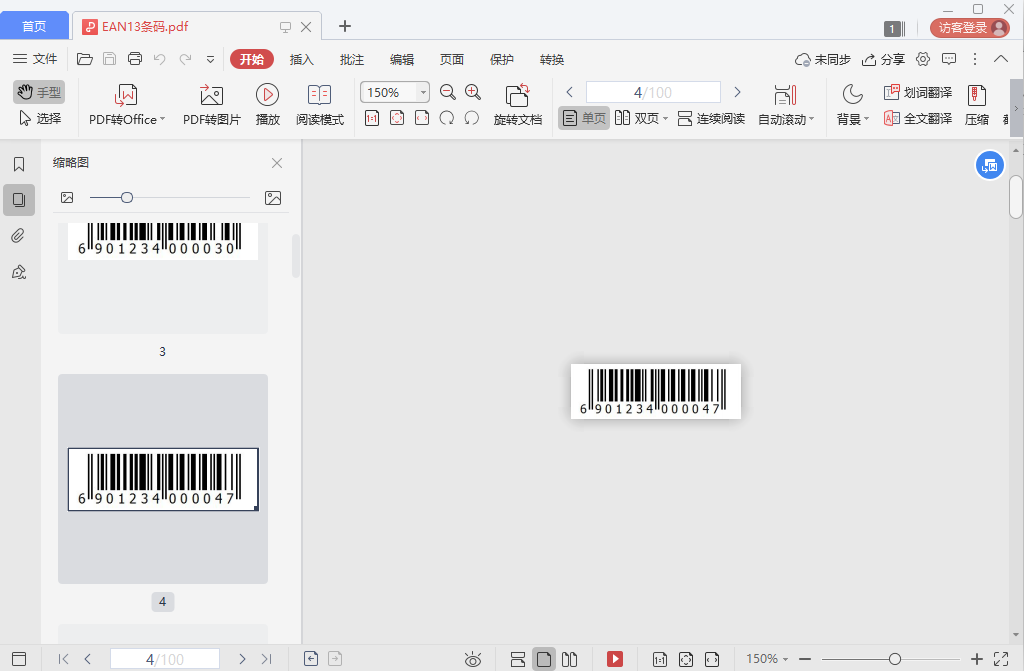Open bookmarks panel in sidebar
The width and height of the screenshot is (1024, 671).
(x=19, y=164)
